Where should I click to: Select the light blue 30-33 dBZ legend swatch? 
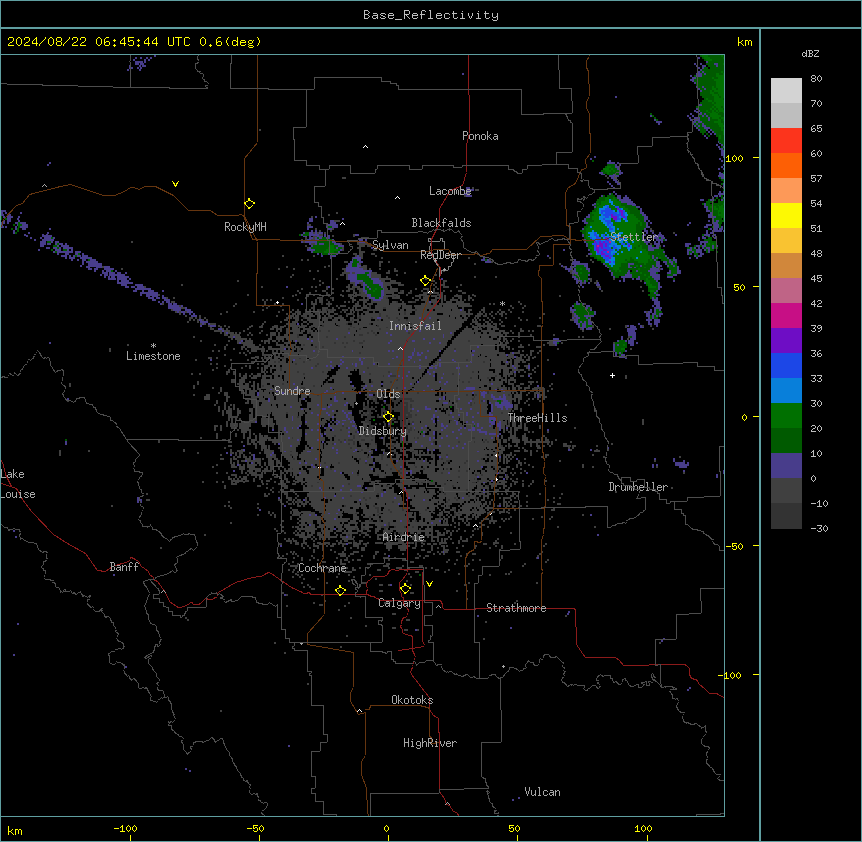(786, 391)
